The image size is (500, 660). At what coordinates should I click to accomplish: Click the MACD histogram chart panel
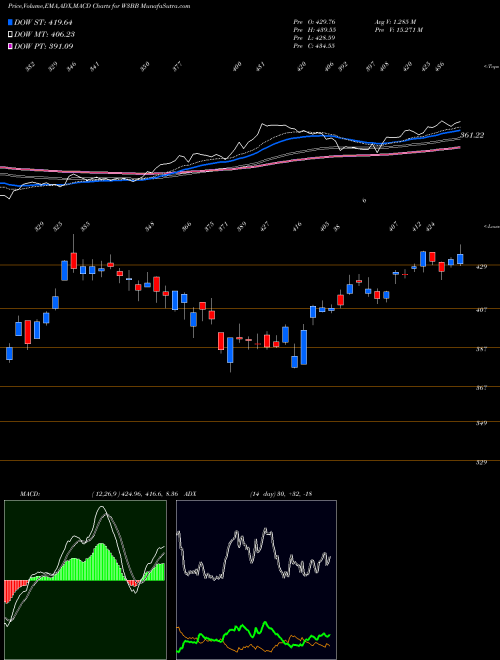pyautogui.click(x=85, y=580)
